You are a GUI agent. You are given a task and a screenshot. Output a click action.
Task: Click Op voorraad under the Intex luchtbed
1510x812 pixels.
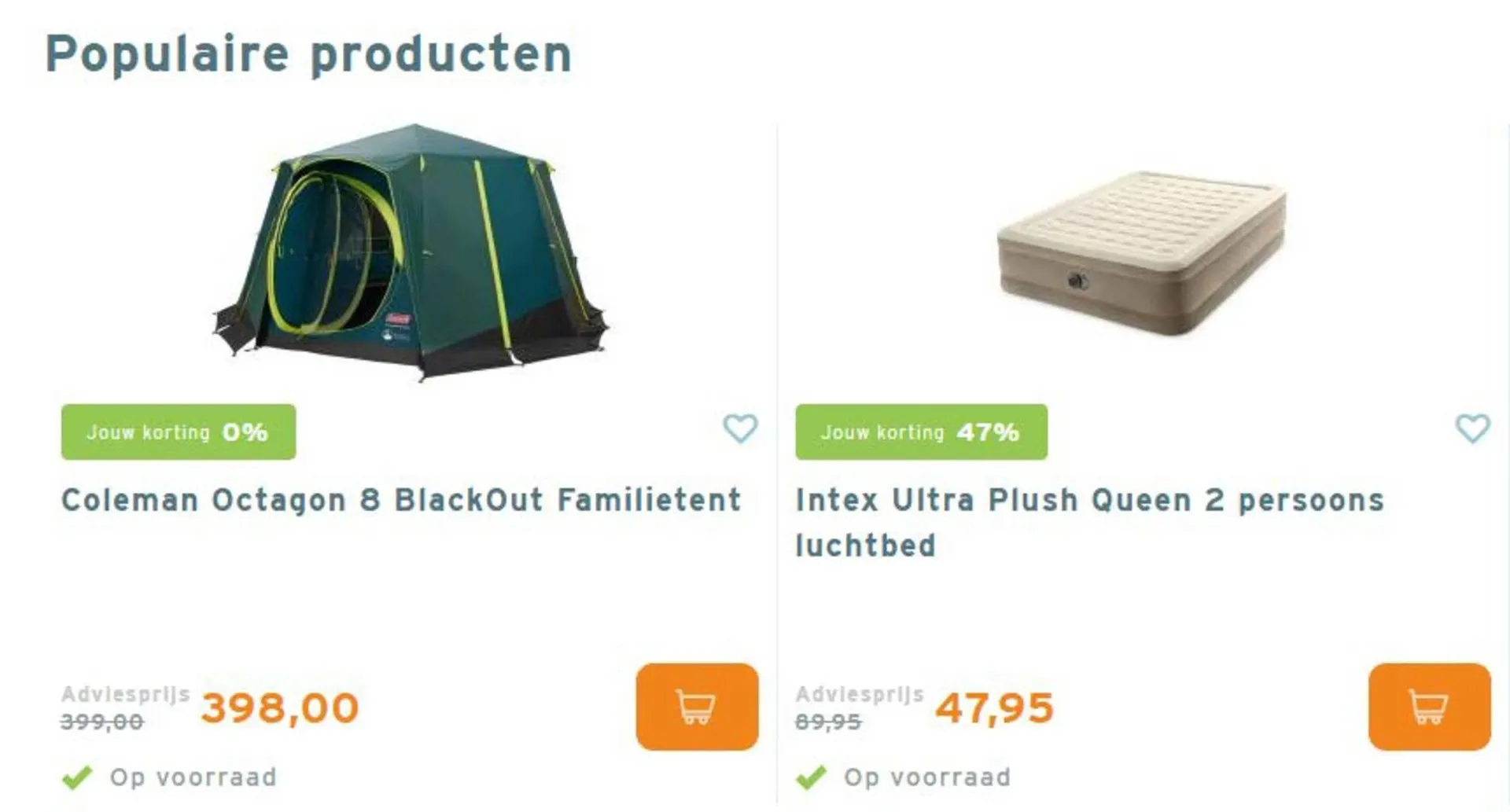[927, 777]
